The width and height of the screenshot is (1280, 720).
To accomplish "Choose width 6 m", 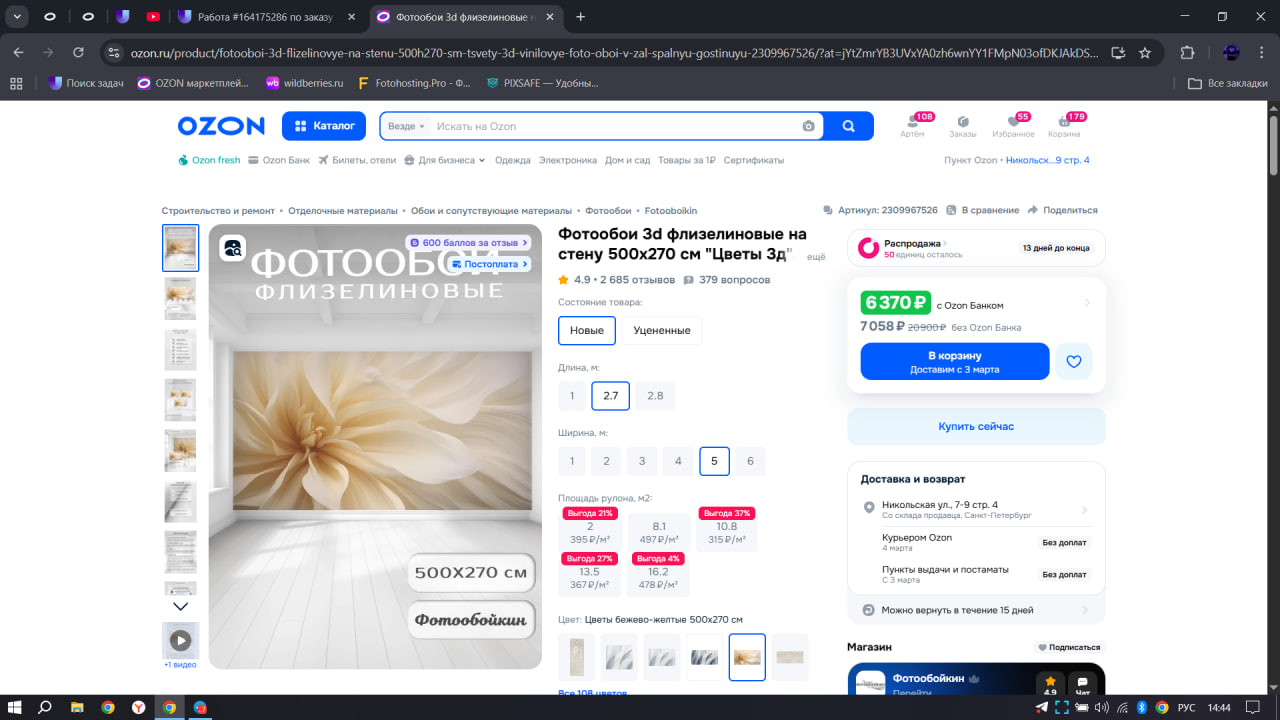I will (750, 461).
